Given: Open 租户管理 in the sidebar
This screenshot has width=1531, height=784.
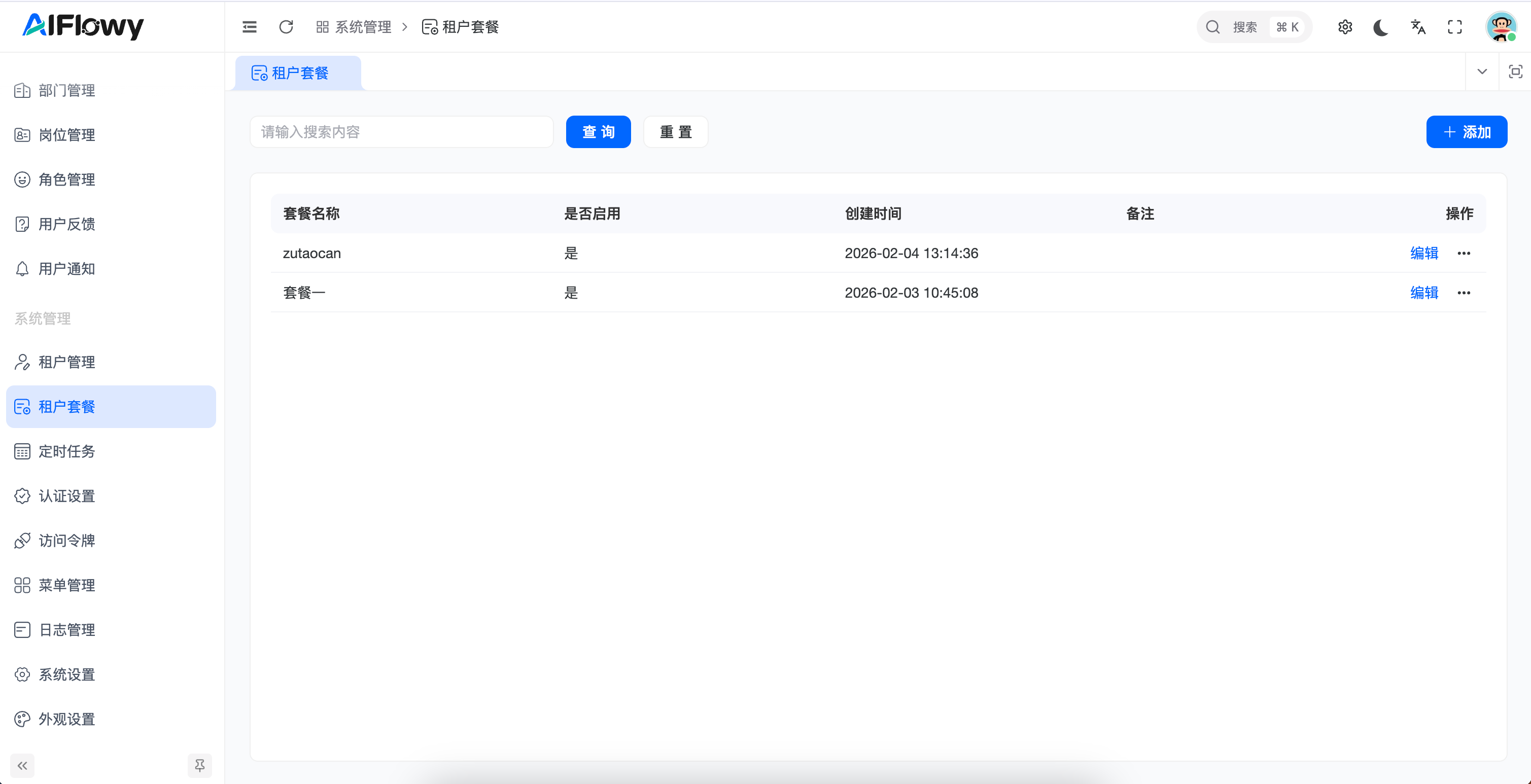Looking at the screenshot, I should (66, 362).
